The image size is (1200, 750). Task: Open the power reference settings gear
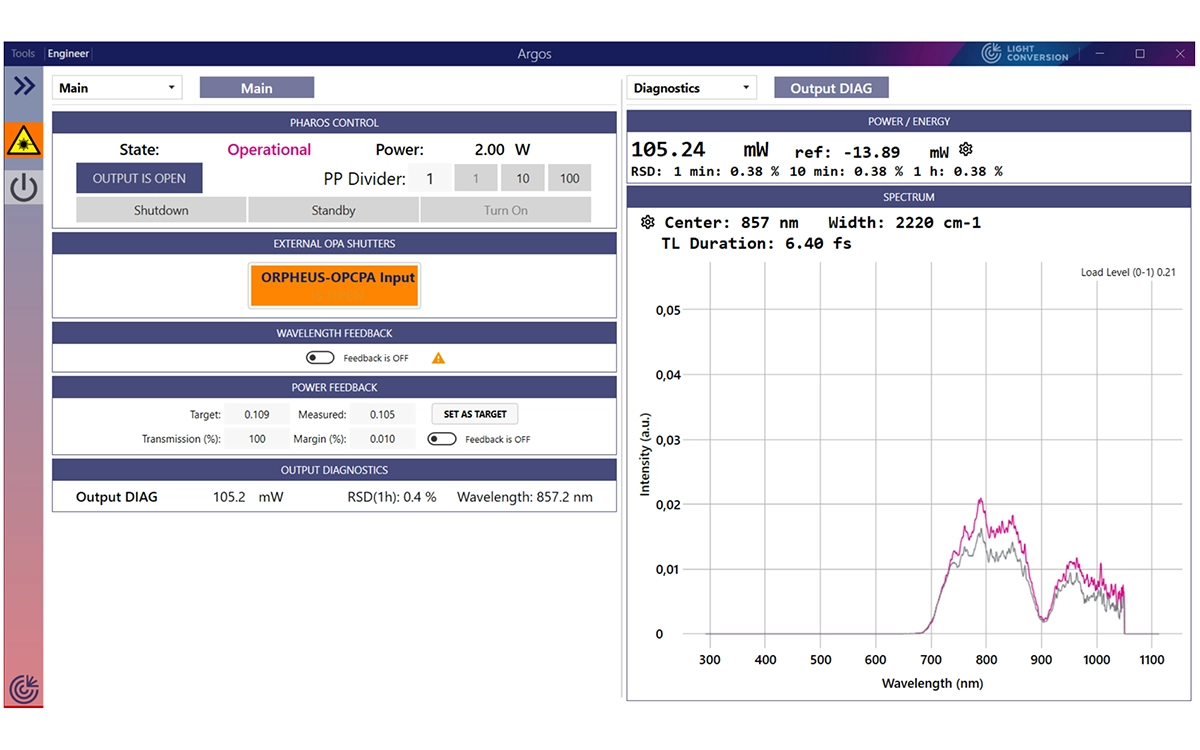tap(966, 150)
